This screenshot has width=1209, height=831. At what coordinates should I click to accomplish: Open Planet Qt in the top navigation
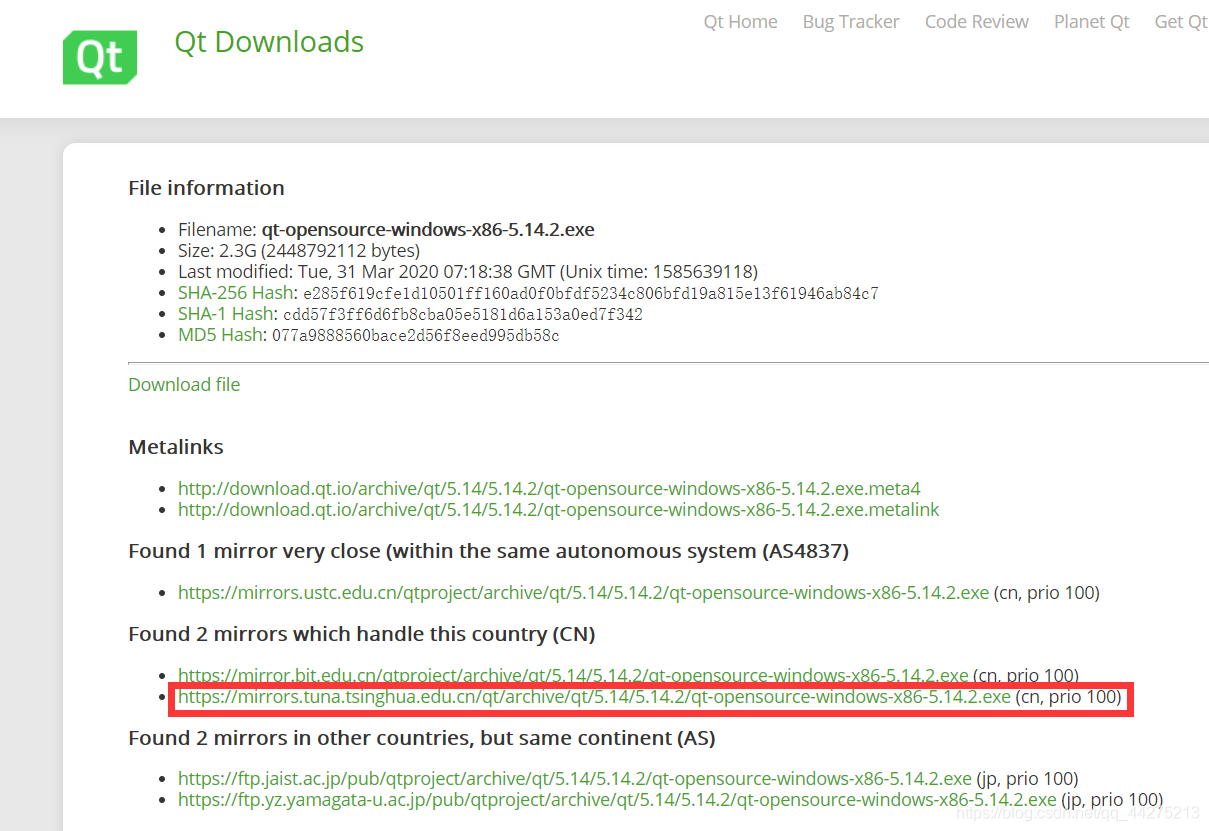[x=1092, y=22]
